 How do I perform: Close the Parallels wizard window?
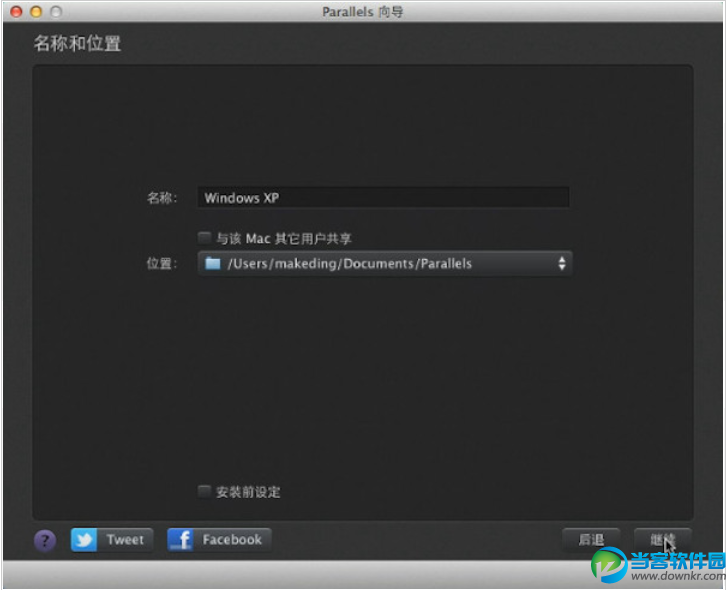pos(16,12)
